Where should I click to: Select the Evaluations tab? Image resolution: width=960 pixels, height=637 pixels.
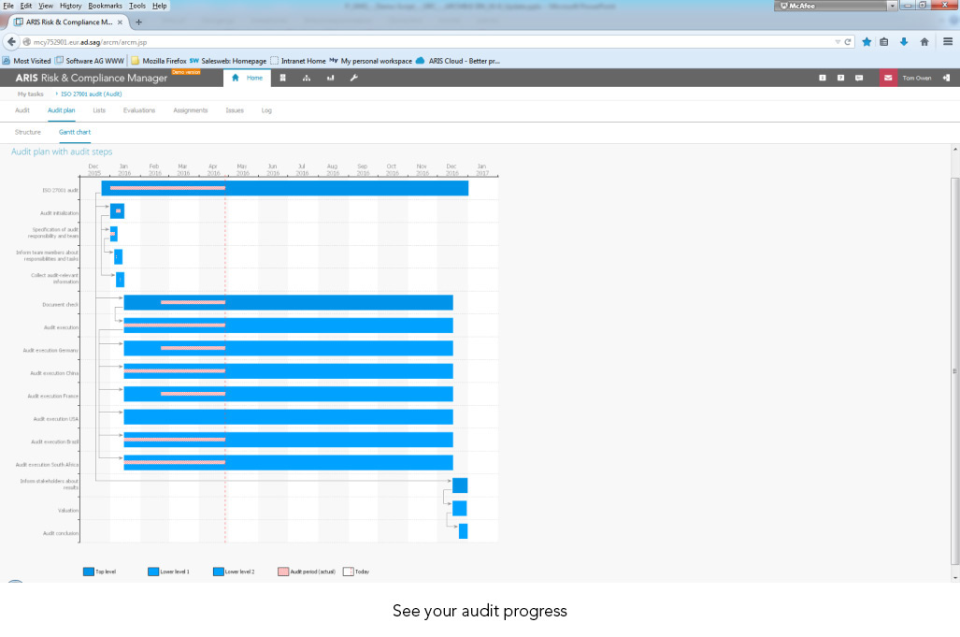[x=139, y=110]
